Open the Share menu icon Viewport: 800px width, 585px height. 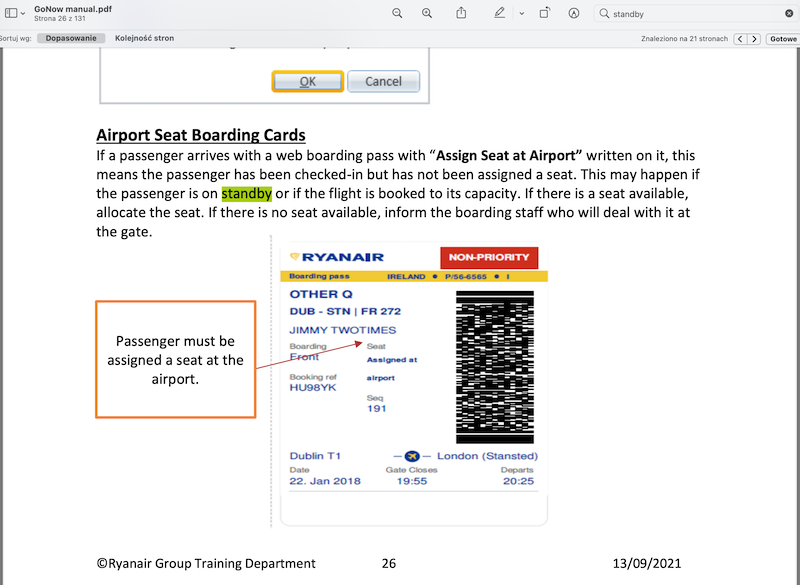point(461,13)
